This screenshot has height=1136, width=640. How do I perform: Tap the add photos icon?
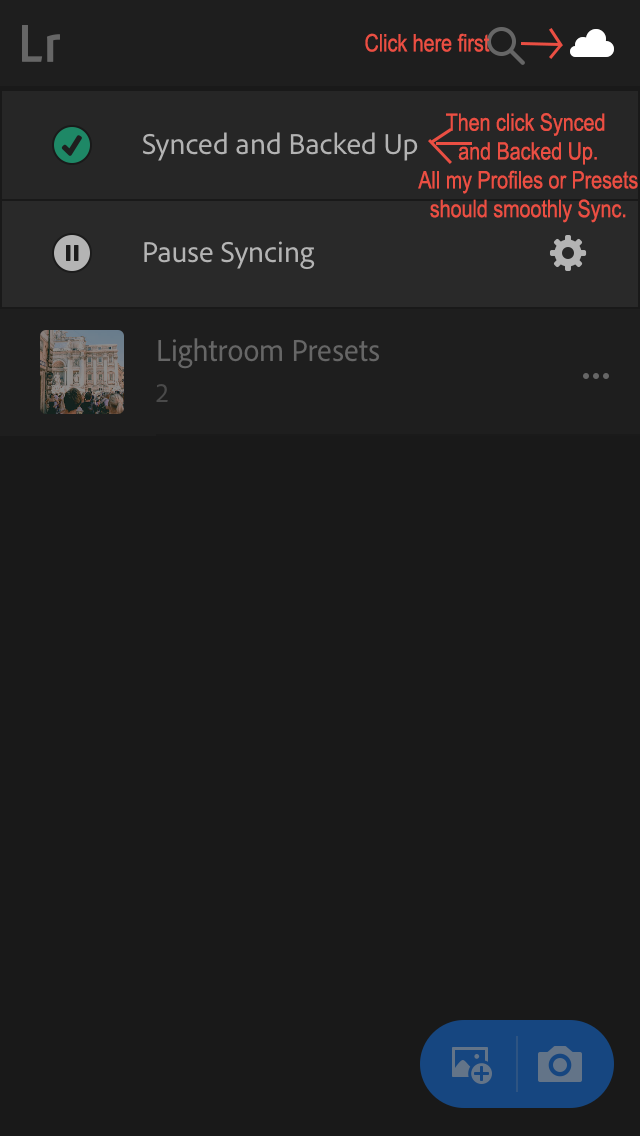coord(471,1064)
